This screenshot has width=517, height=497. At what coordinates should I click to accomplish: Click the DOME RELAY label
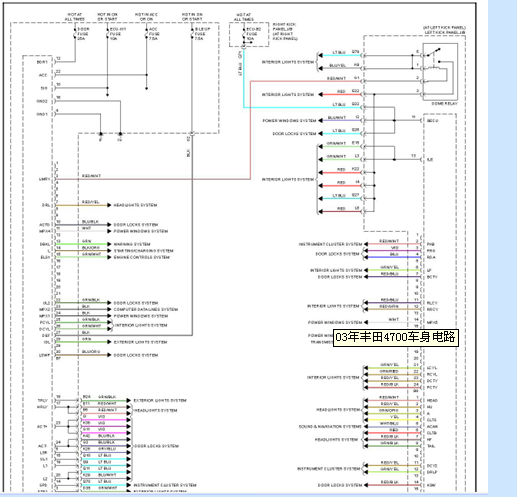pos(444,104)
